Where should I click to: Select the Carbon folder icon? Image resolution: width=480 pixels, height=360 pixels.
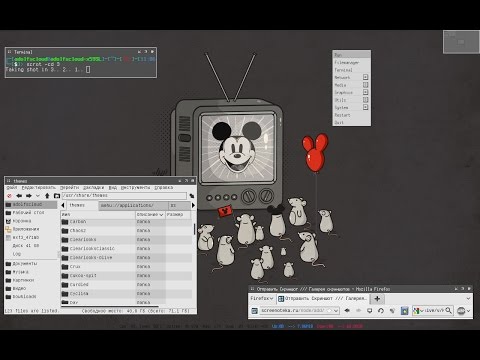coord(65,222)
